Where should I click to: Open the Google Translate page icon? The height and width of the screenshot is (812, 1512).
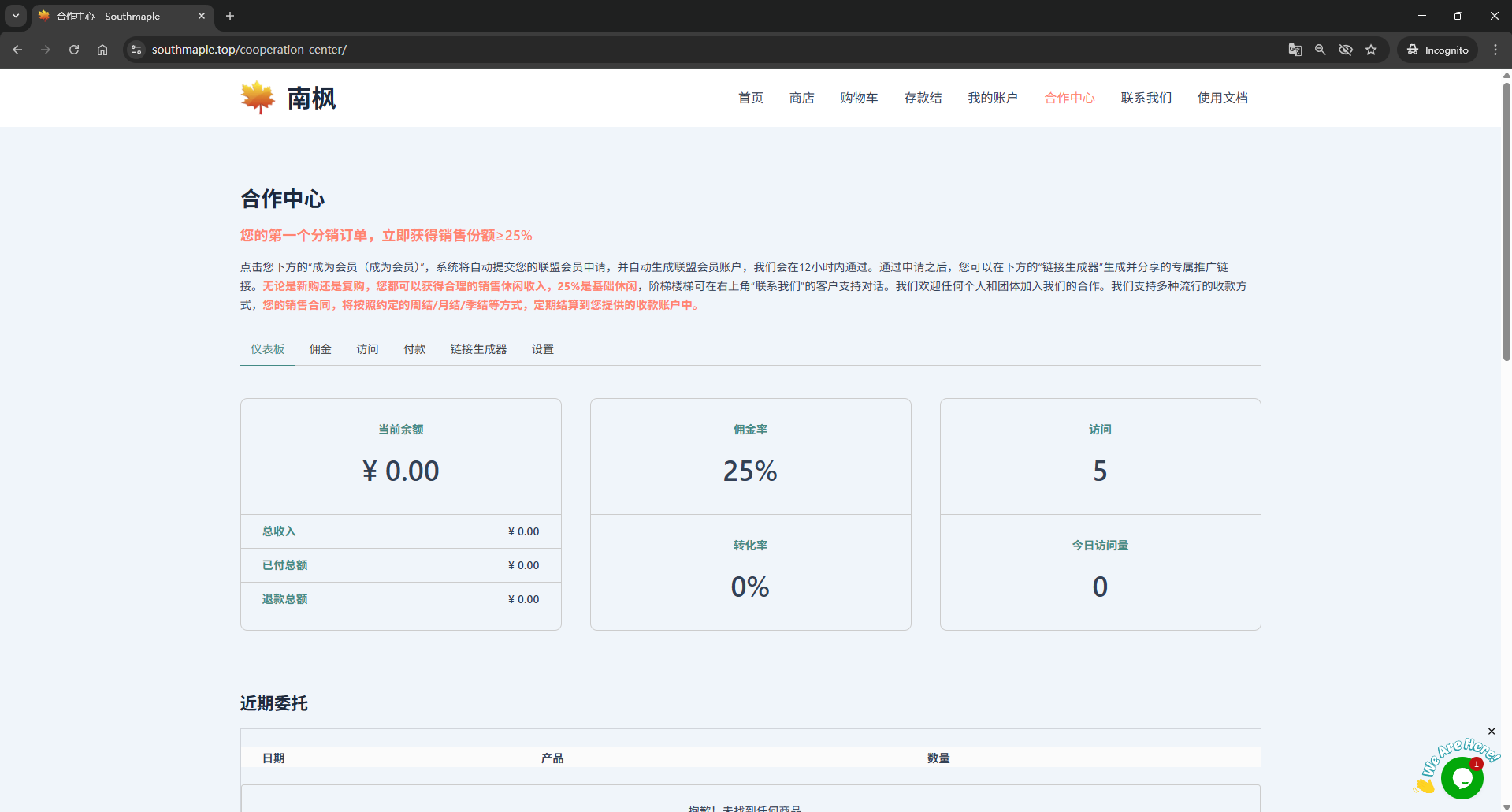pyautogui.click(x=1294, y=49)
